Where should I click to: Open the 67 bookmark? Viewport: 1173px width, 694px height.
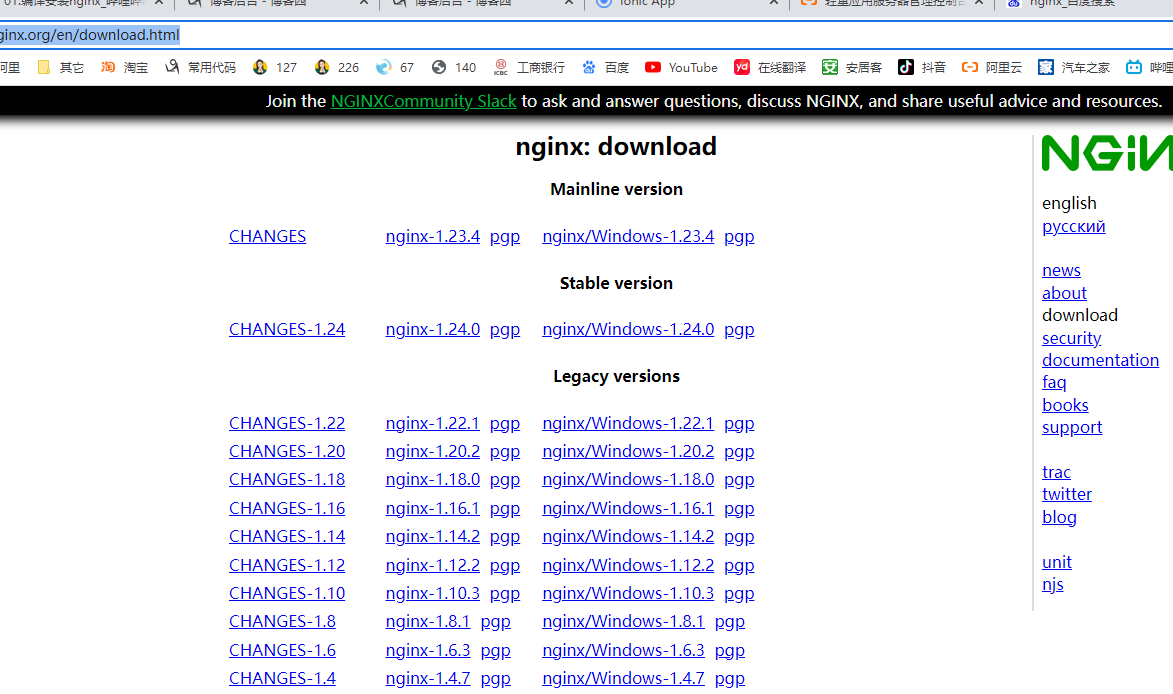395,67
